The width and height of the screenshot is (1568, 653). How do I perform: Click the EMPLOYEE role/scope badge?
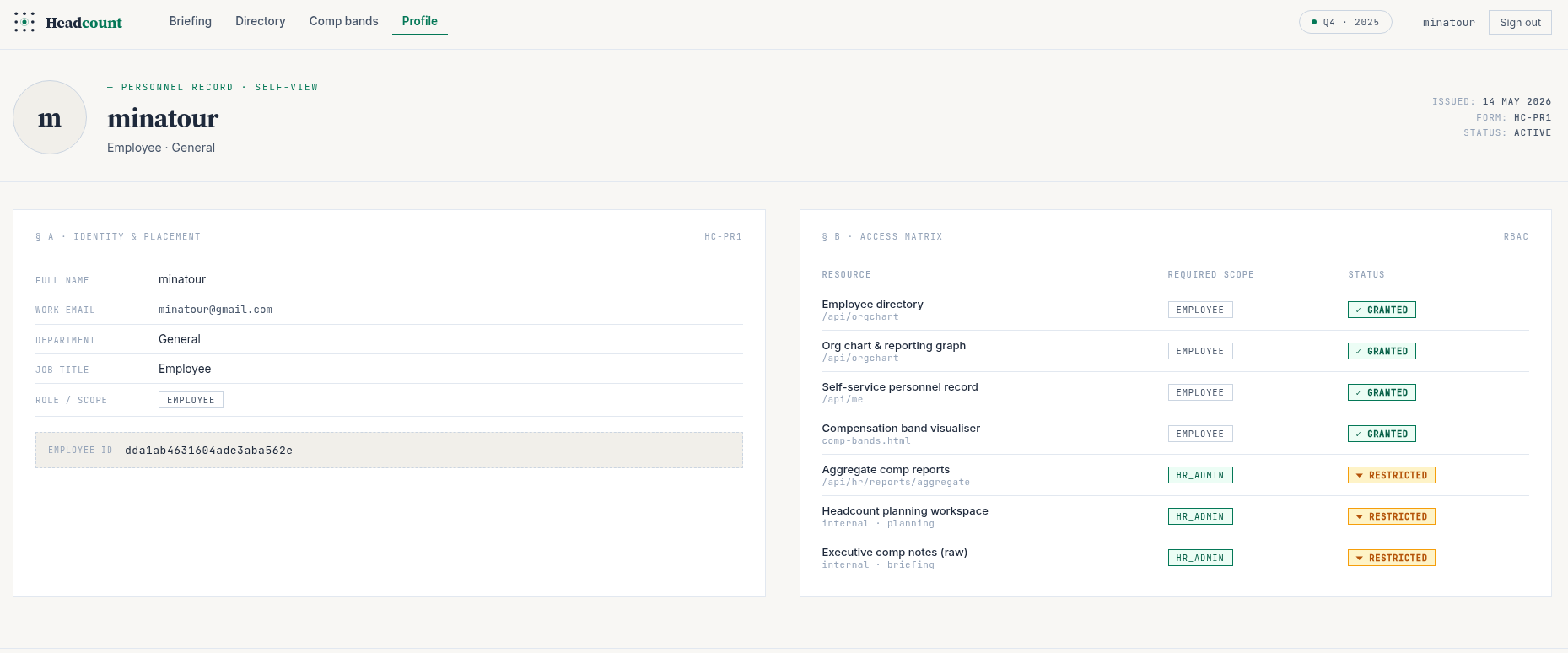click(191, 400)
